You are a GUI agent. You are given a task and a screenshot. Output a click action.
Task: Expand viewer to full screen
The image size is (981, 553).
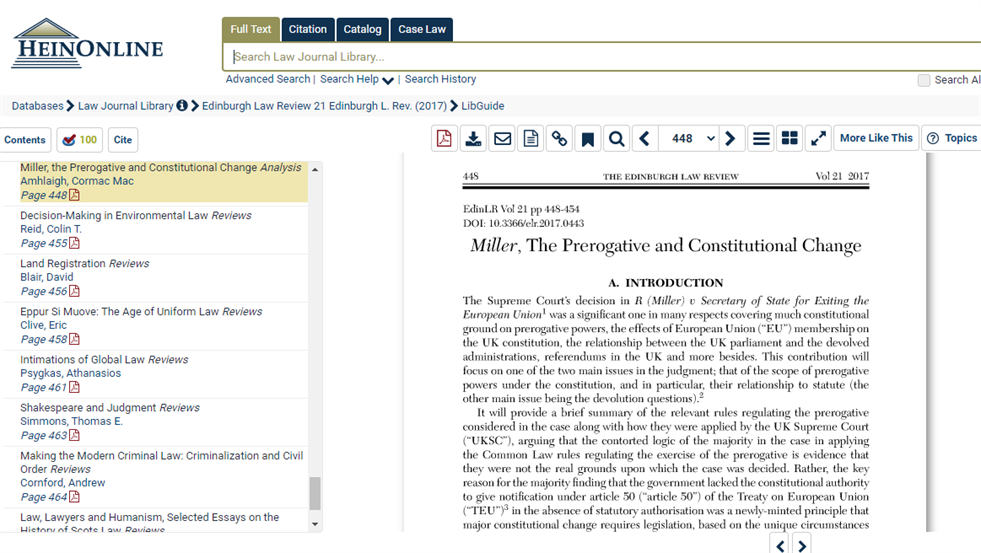tap(818, 138)
